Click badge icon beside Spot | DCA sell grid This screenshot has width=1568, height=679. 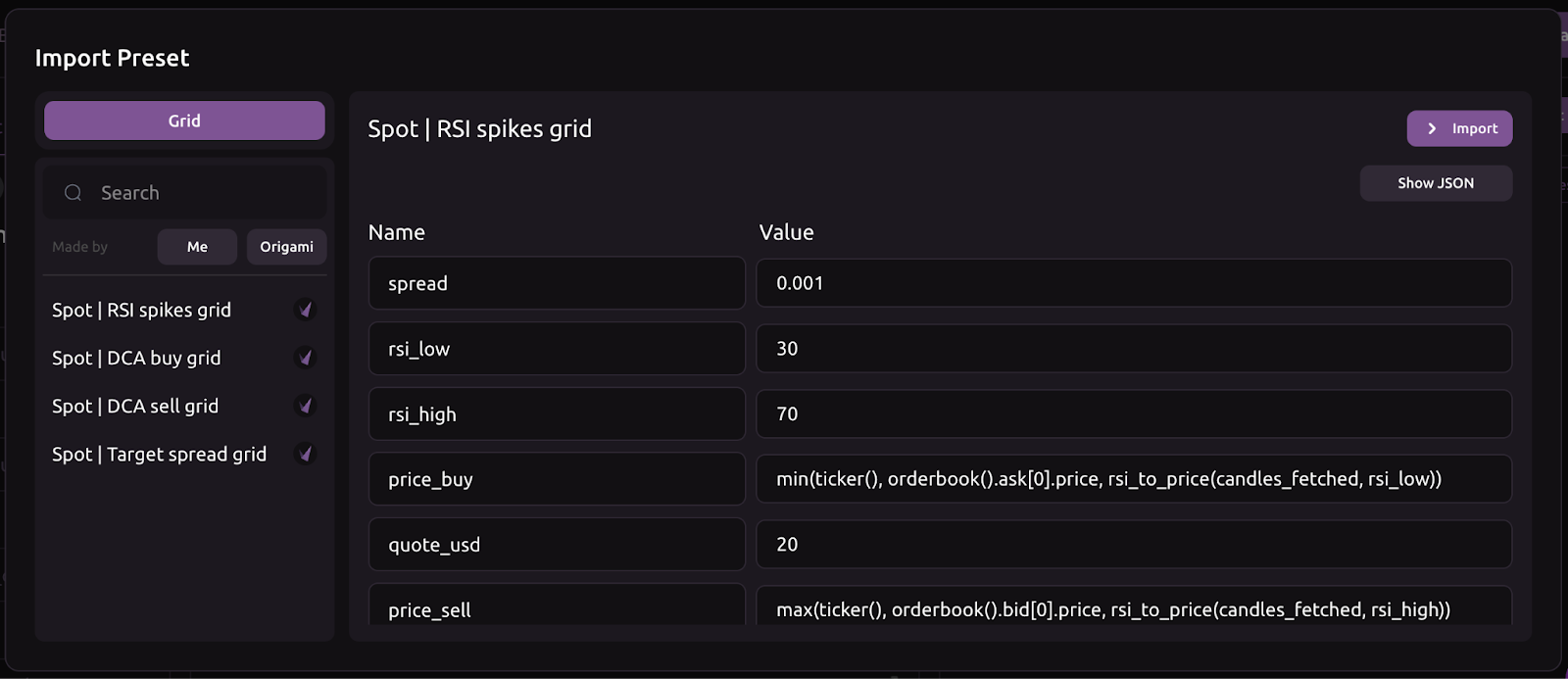306,406
